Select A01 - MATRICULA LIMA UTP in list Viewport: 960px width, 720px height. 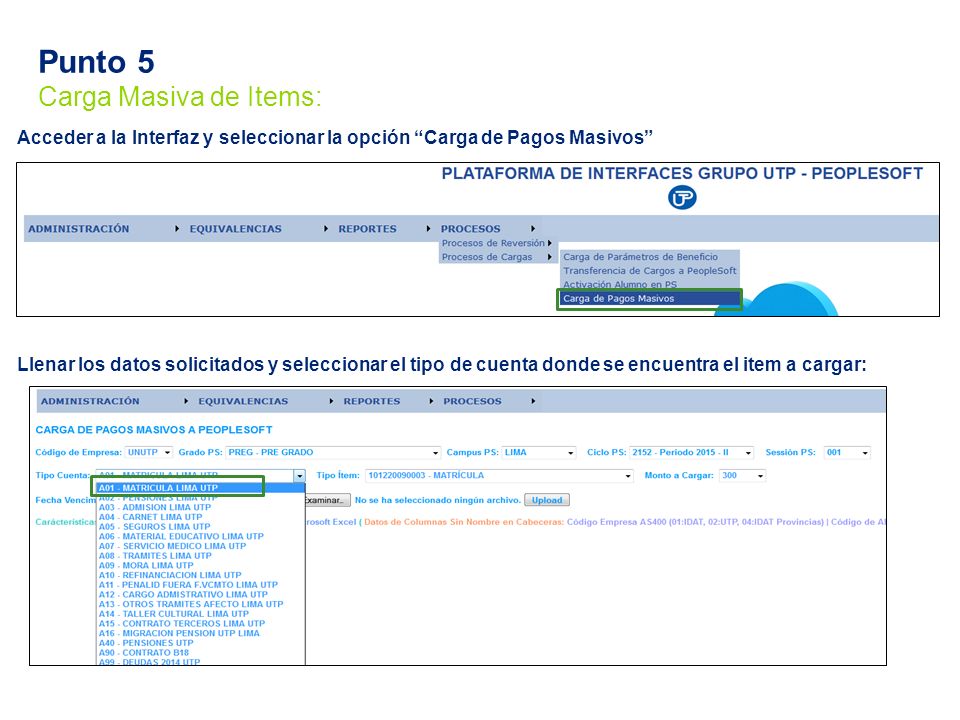click(x=201, y=488)
